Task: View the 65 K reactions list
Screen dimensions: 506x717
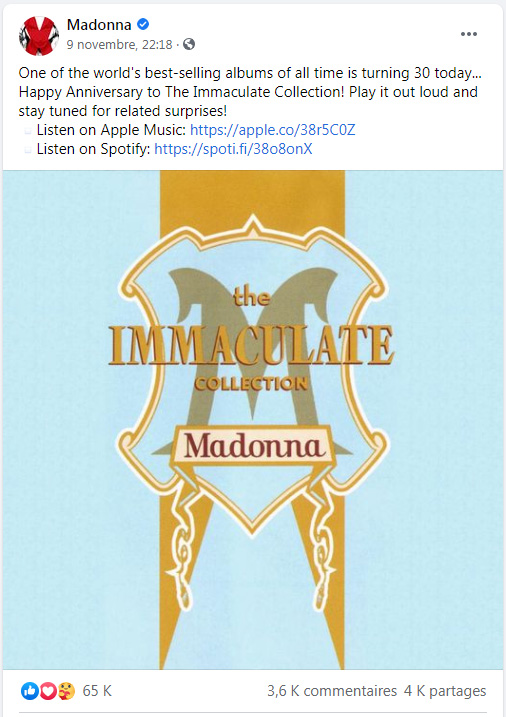Action: 97,691
